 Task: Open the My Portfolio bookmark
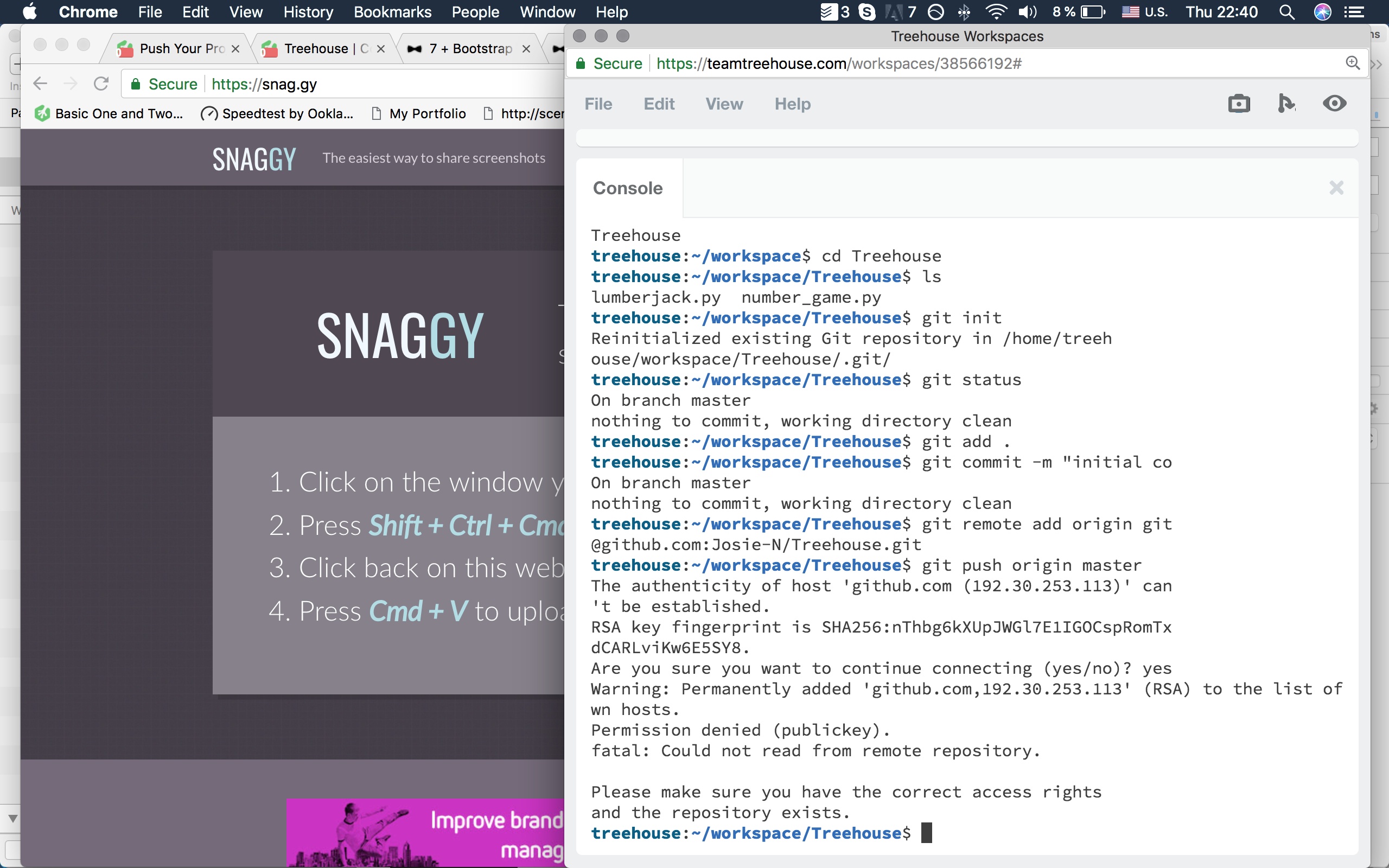click(x=419, y=114)
